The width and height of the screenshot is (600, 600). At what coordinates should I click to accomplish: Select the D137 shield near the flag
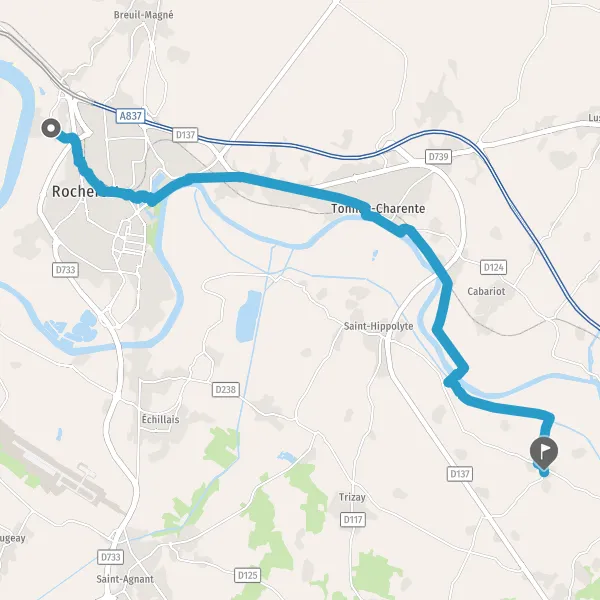pos(460,474)
